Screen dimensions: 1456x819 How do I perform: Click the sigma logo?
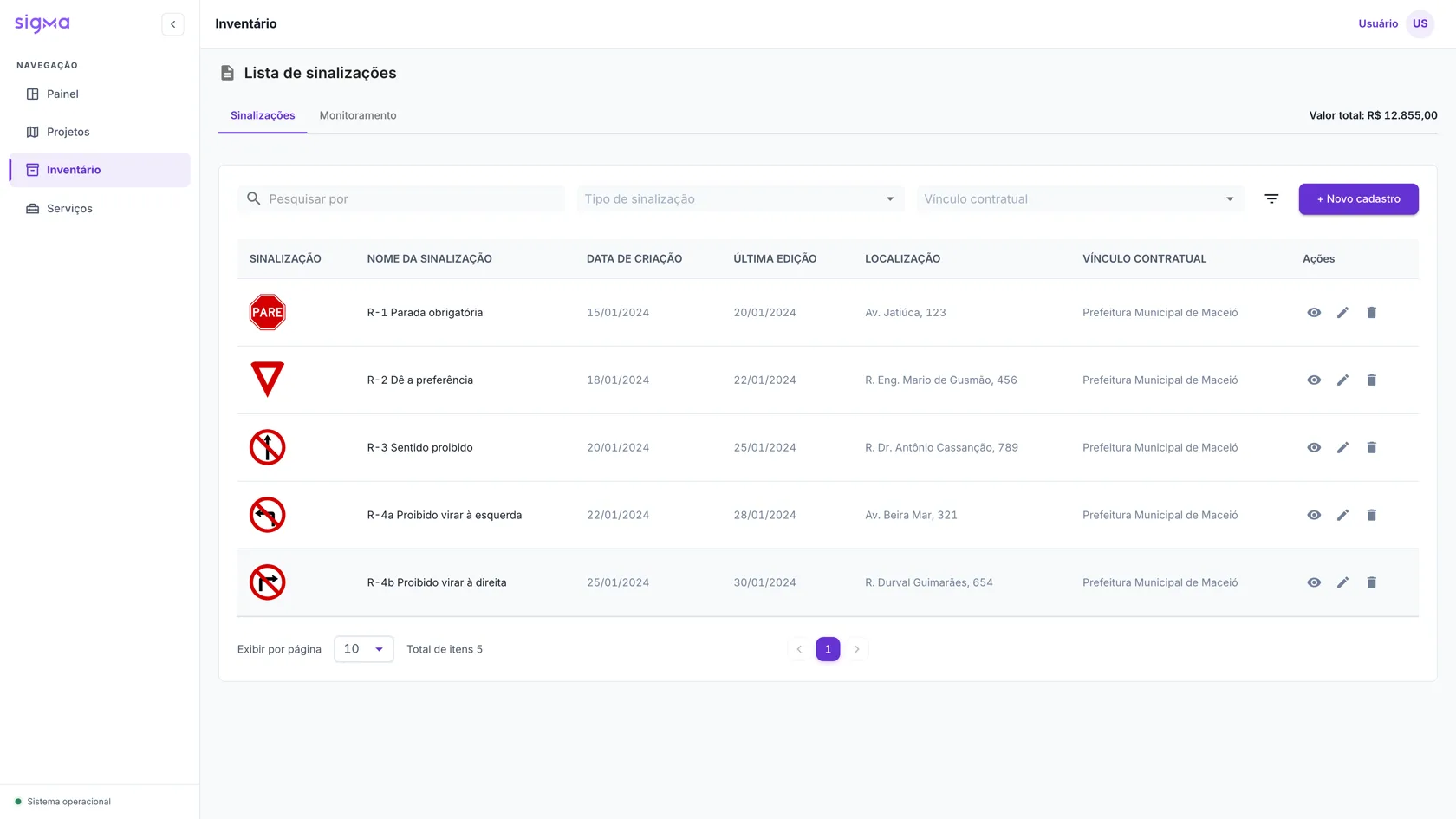coord(42,23)
